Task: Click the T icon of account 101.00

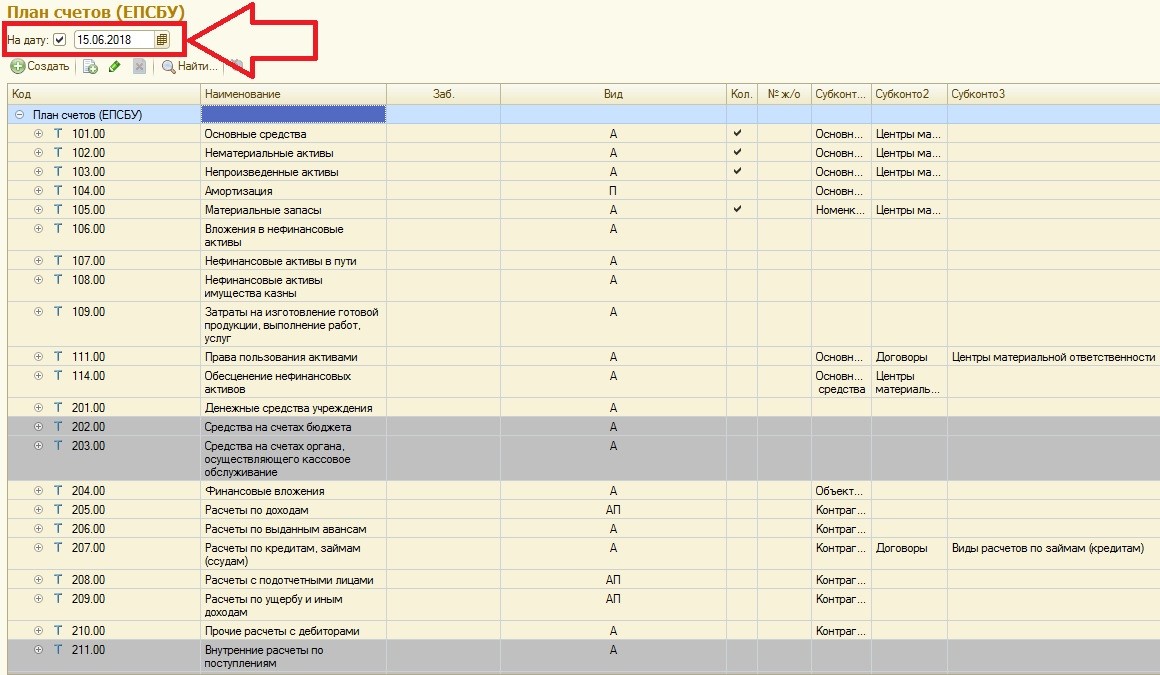Action: (58, 134)
